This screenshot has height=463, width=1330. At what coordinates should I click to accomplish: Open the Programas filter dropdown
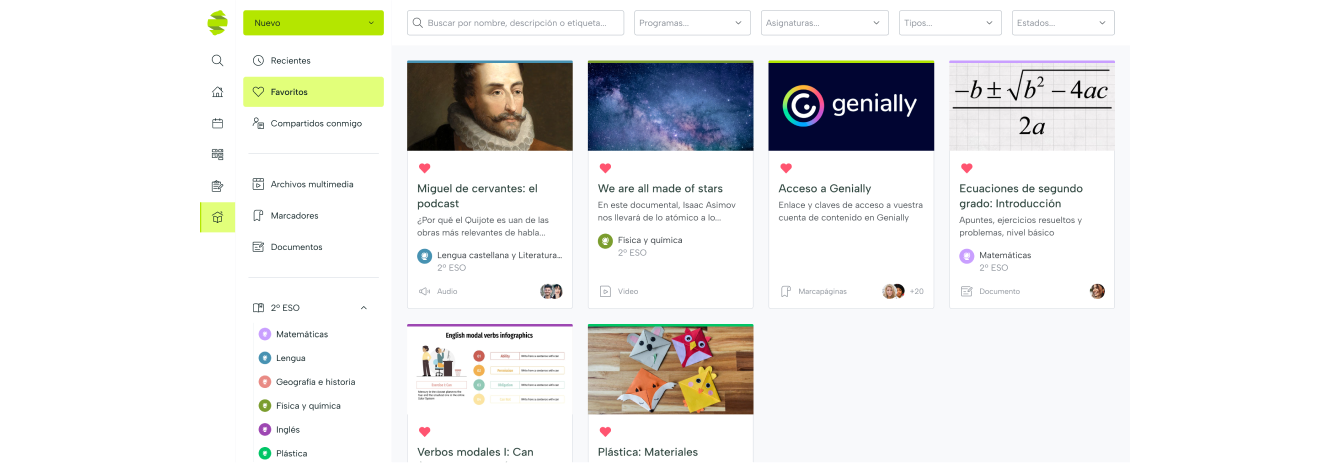(692, 23)
